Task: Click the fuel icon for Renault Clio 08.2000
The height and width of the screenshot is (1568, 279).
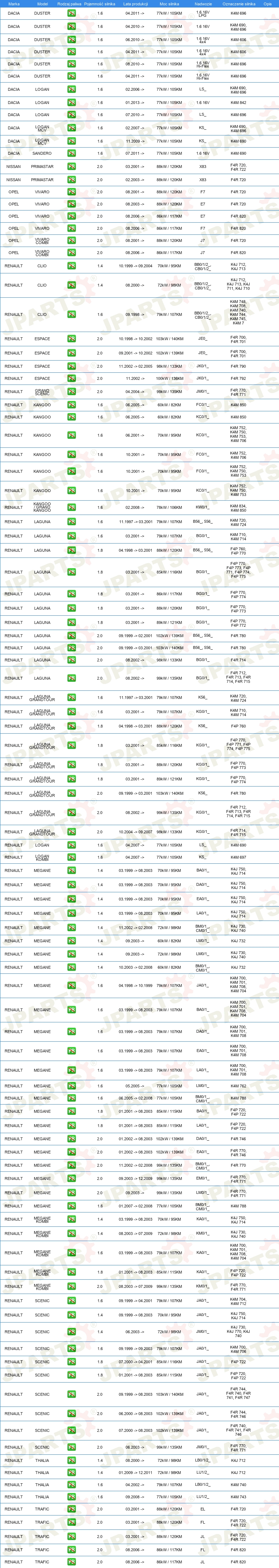Action: coord(71,285)
